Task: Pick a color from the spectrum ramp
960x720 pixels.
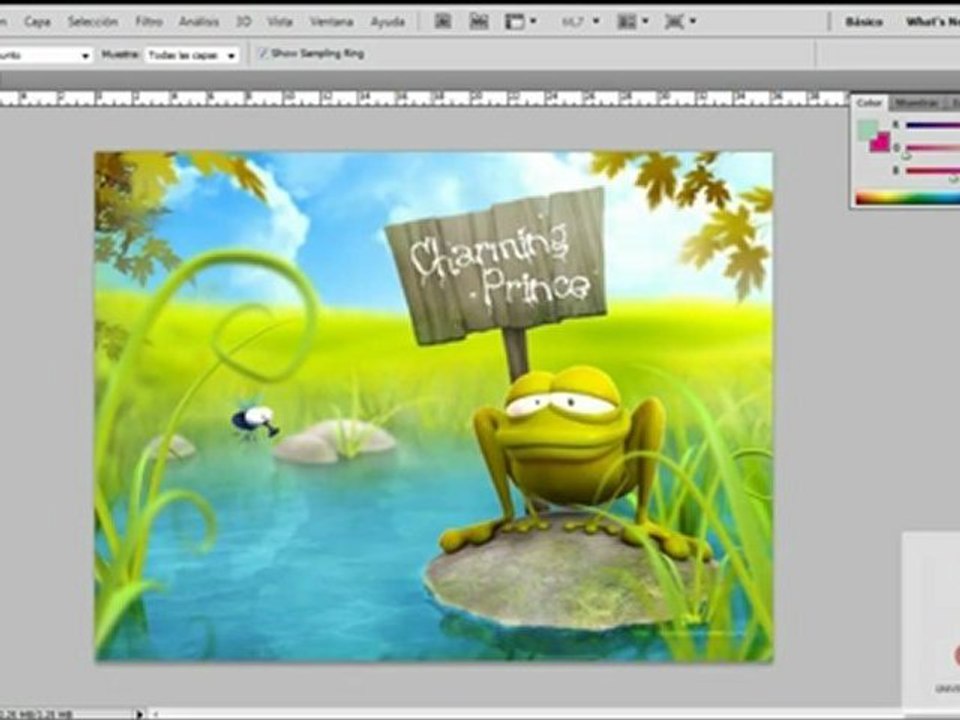Action: click(907, 198)
